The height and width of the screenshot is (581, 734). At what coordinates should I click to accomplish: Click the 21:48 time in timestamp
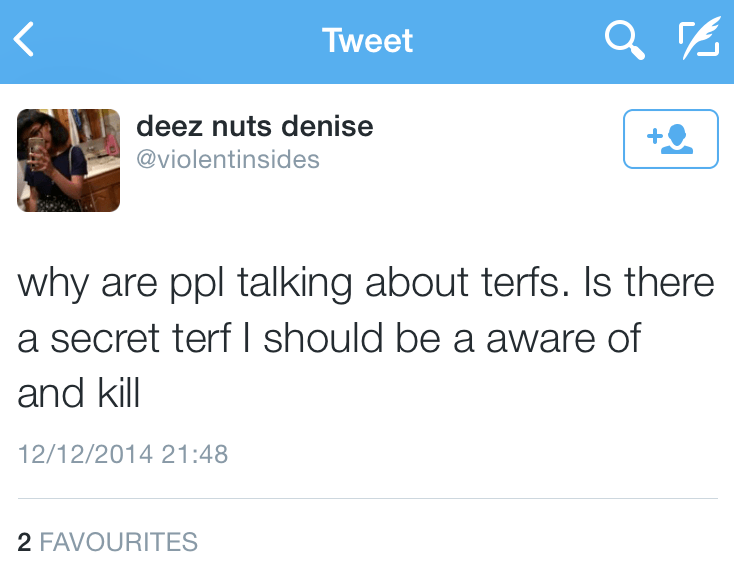click(195, 454)
